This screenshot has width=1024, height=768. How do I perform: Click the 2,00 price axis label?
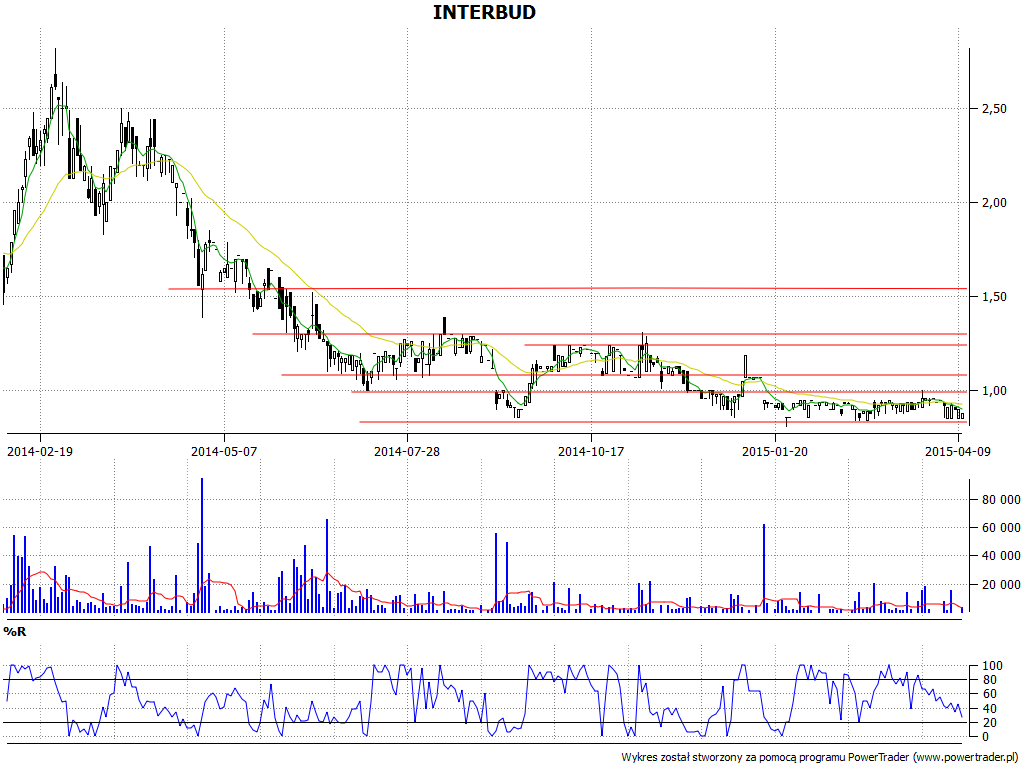994,202
